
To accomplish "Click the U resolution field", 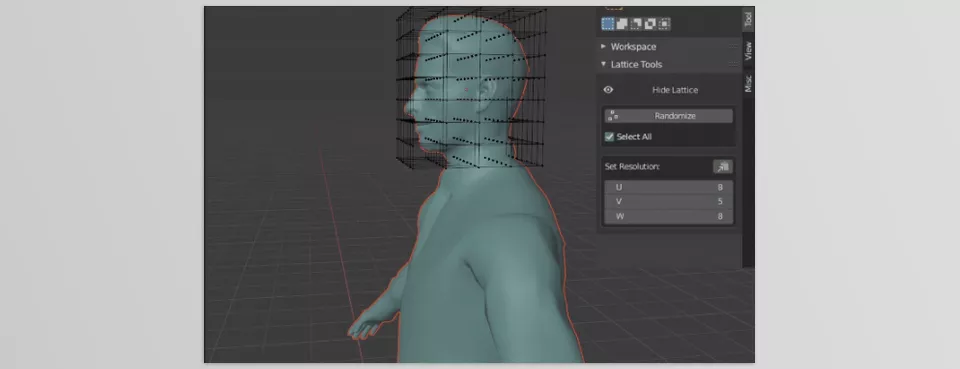I will pos(669,187).
